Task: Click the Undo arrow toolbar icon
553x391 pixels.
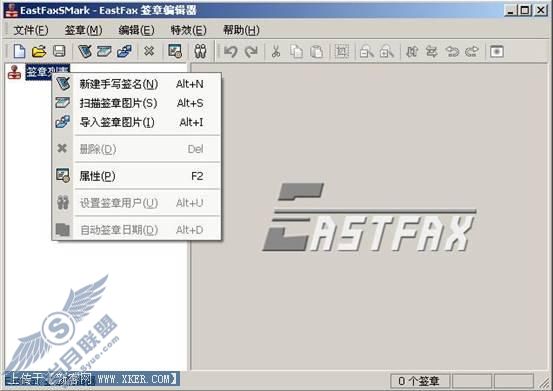Action: pyautogui.click(x=231, y=52)
